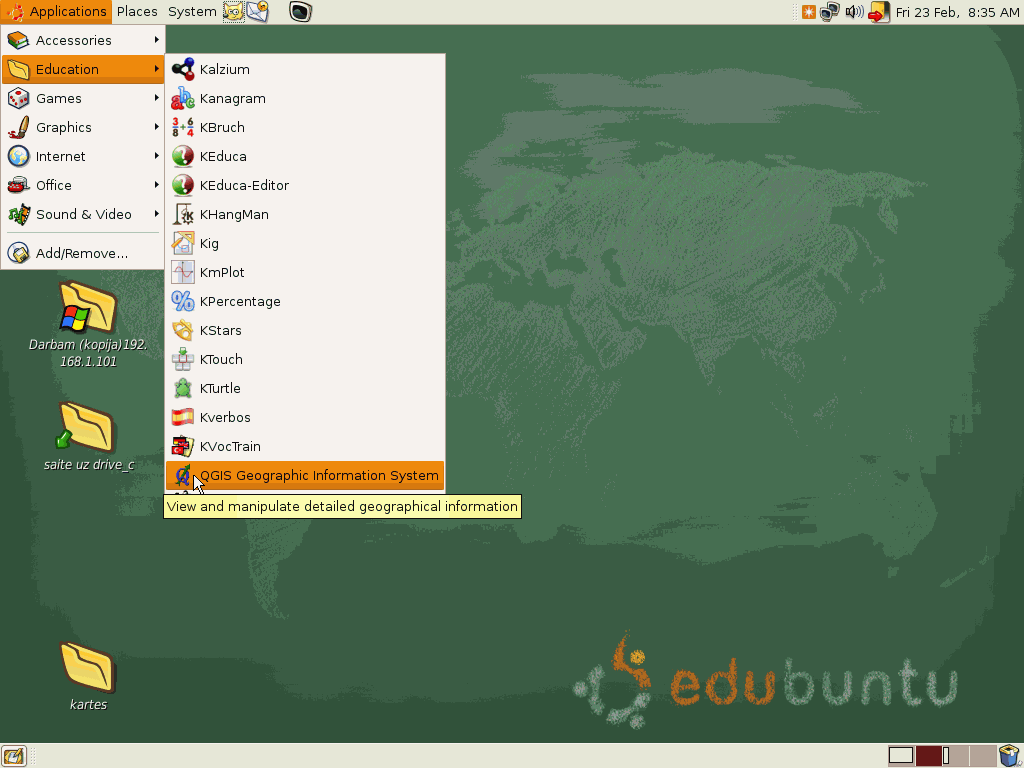Open the Places menu
This screenshot has height=768, width=1024.
click(137, 11)
